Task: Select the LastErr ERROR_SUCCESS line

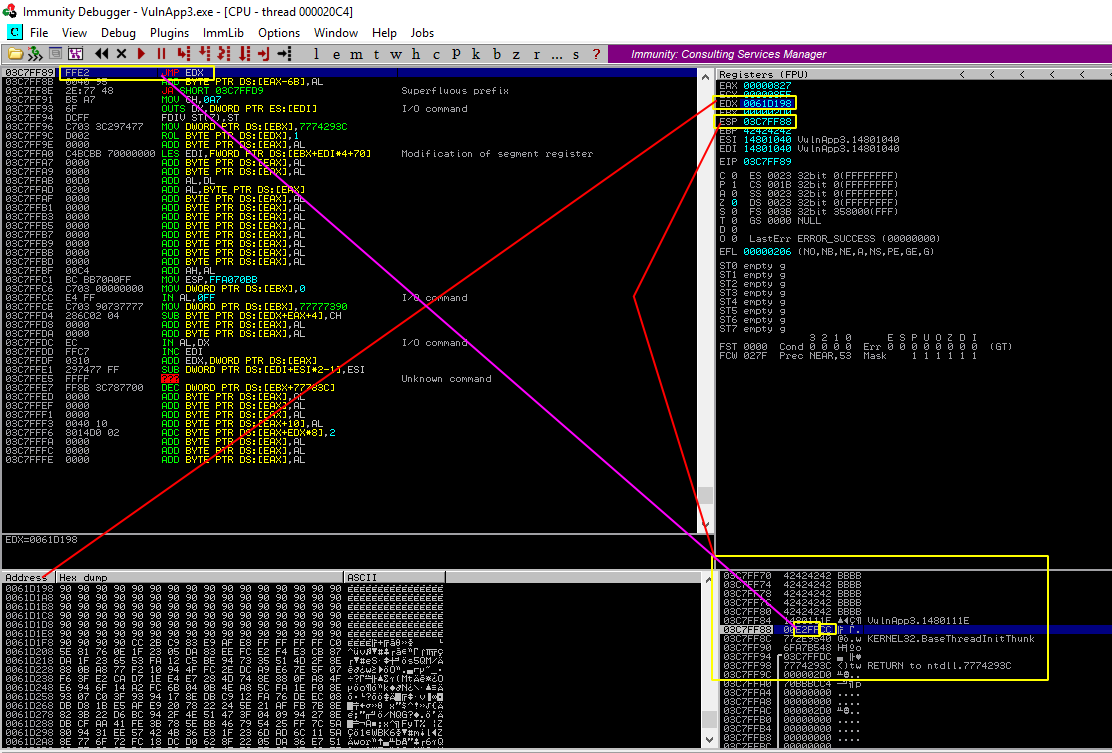Action: pos(844,239)
